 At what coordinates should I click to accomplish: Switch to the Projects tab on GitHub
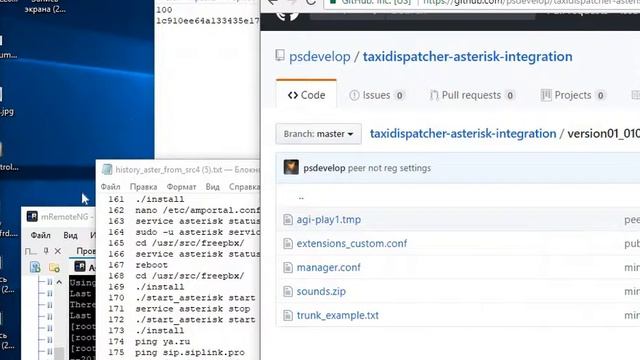(x=573, y=95)
